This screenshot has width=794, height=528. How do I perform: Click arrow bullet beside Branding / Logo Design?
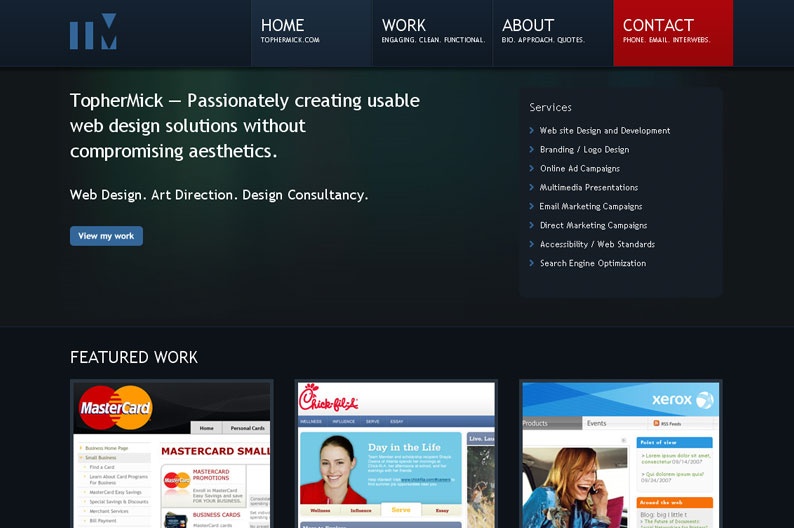pos(531,149)
